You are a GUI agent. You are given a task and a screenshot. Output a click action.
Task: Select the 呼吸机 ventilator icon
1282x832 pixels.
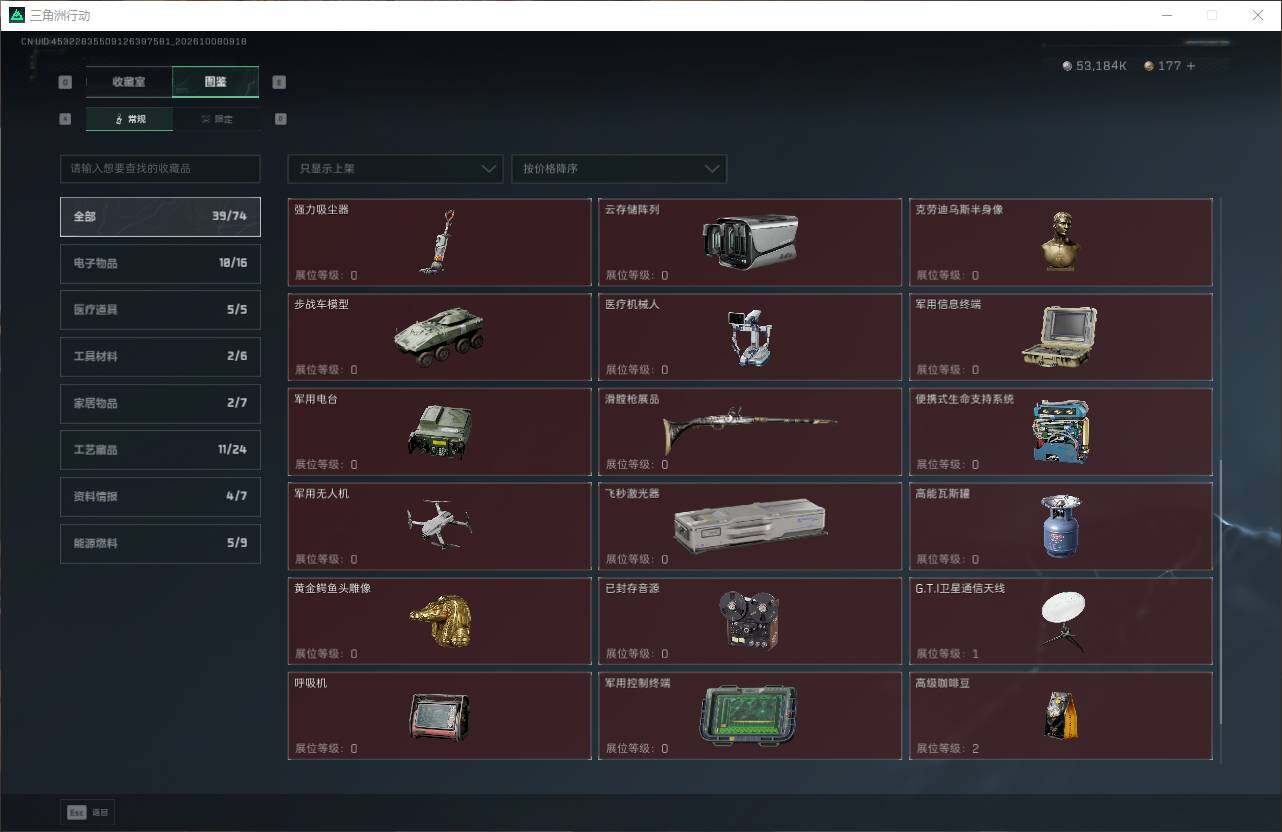tap(439, 716)
